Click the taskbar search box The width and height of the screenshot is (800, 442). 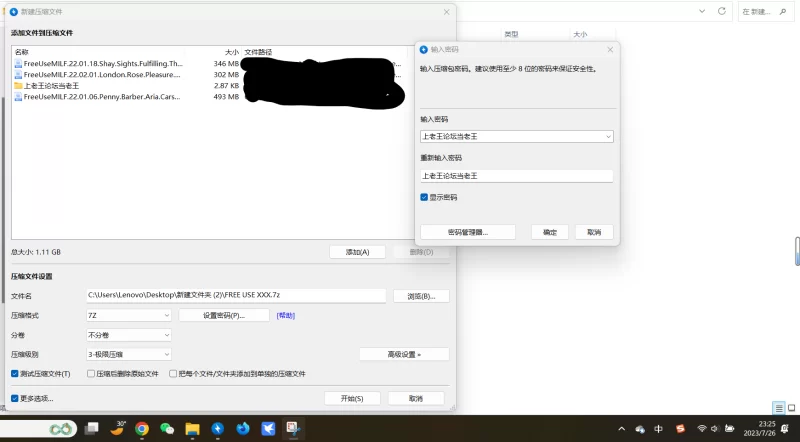click(x=37, y=429)
